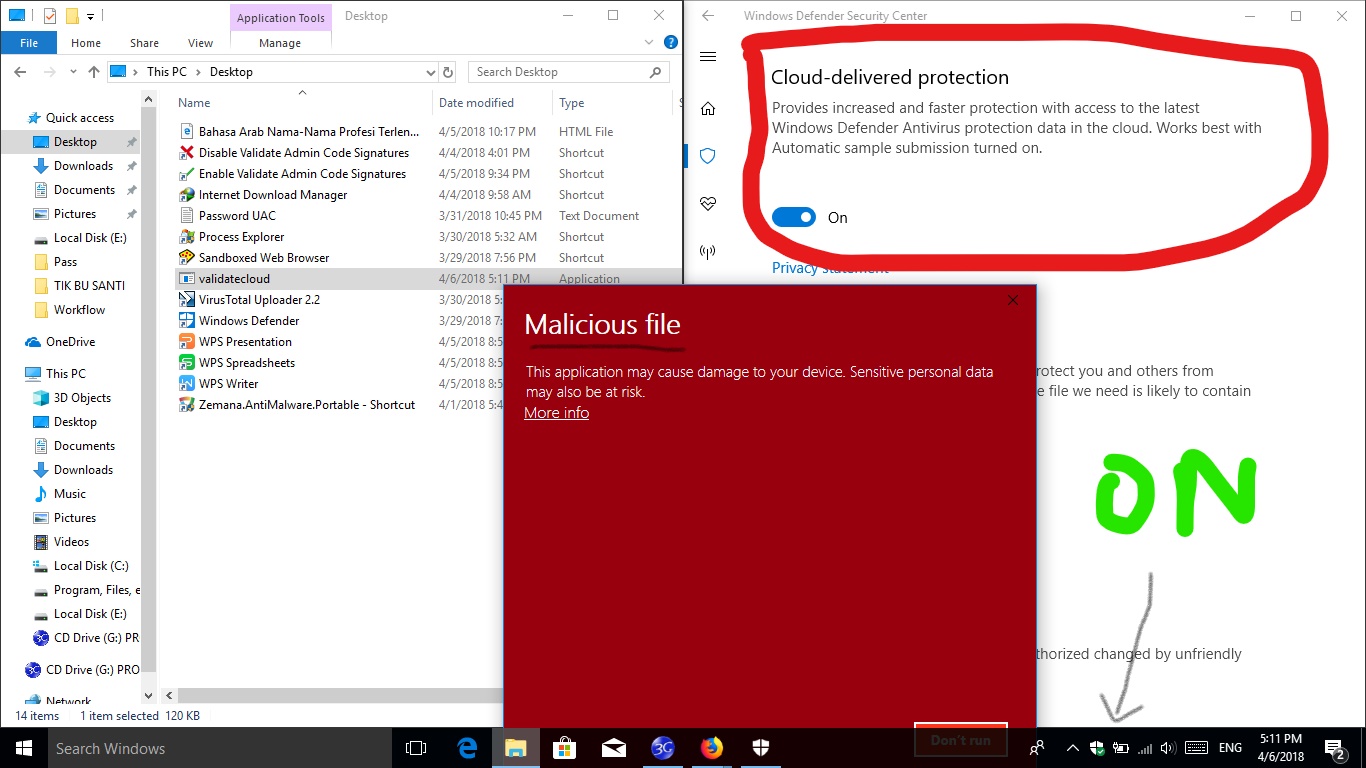The height and width of the screenshot is (768, 1366).
Task: Close the Malicious file red dialog
Action: click(x=1013, y=300)
